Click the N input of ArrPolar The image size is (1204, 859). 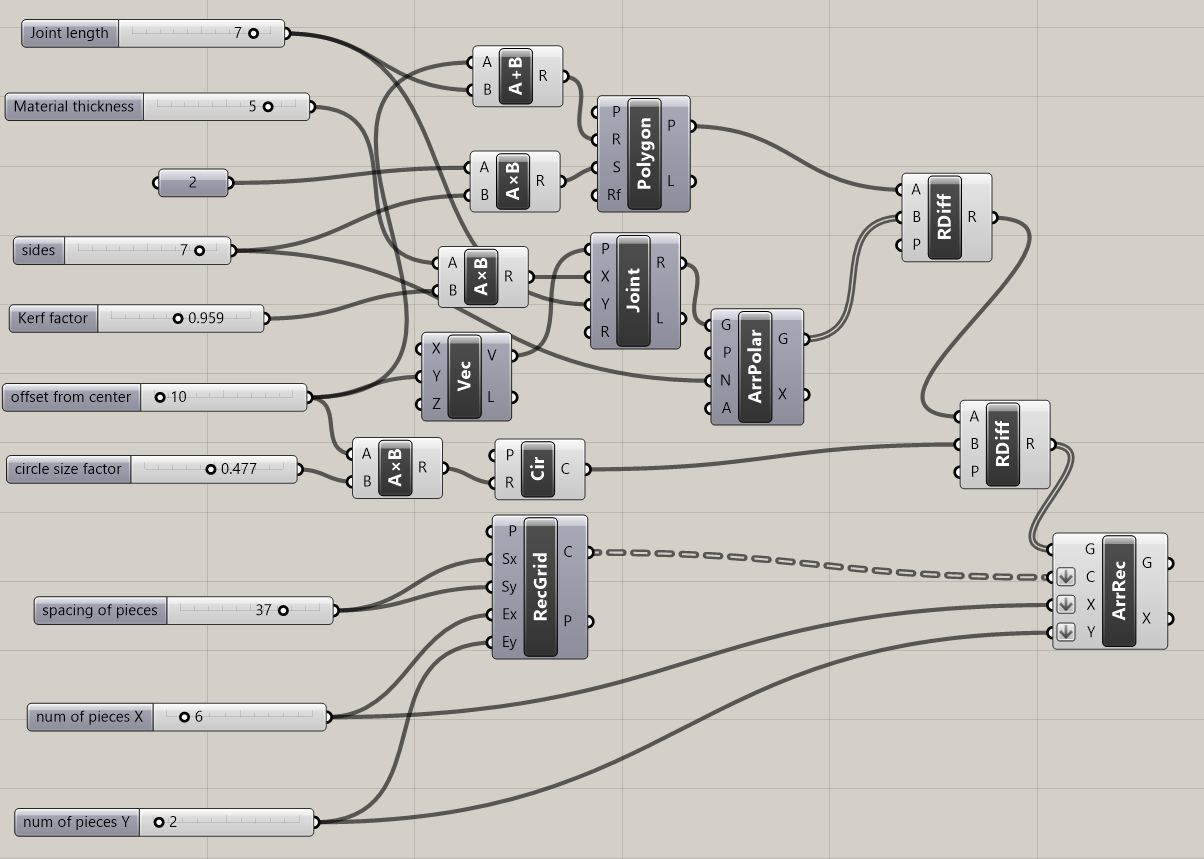click(726, 381)
